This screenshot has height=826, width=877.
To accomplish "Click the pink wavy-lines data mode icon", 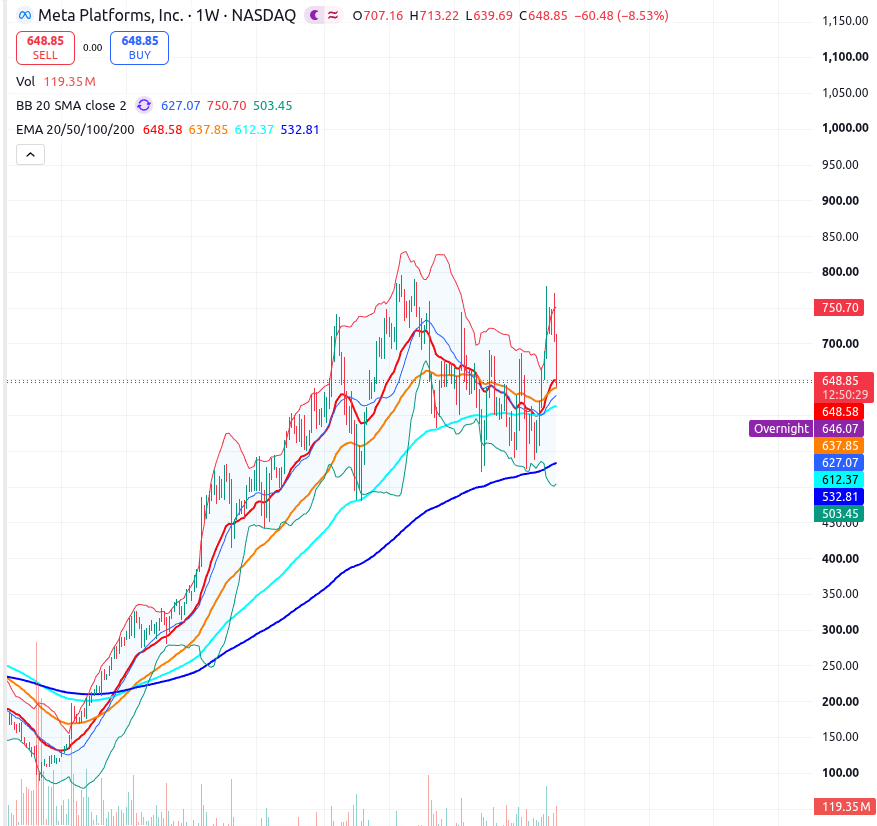I will point(333,15).
